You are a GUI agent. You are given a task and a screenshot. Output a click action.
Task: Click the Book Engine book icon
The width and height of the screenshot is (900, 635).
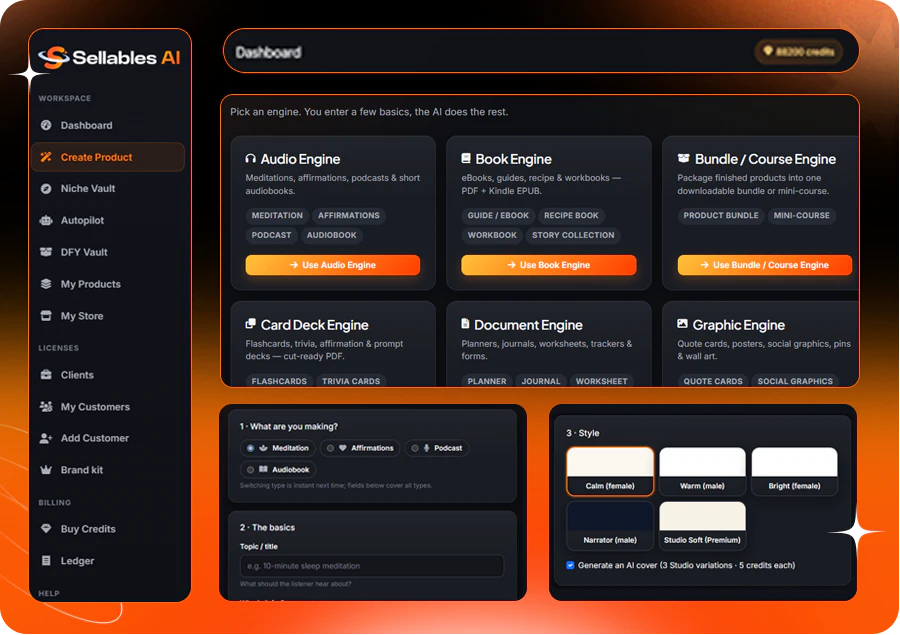click(466, 158)
